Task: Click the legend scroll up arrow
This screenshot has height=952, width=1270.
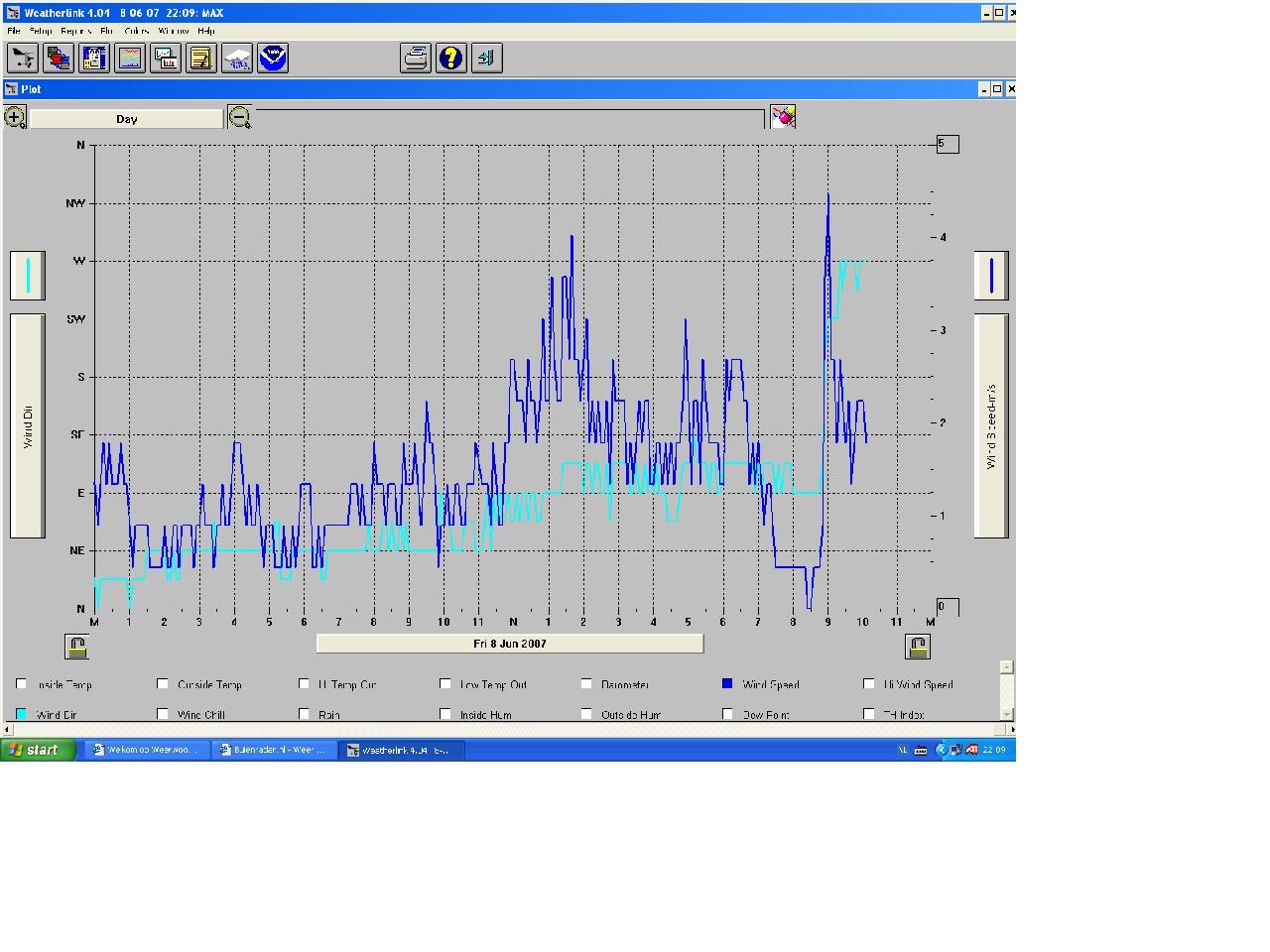Action: [1006, 667]
